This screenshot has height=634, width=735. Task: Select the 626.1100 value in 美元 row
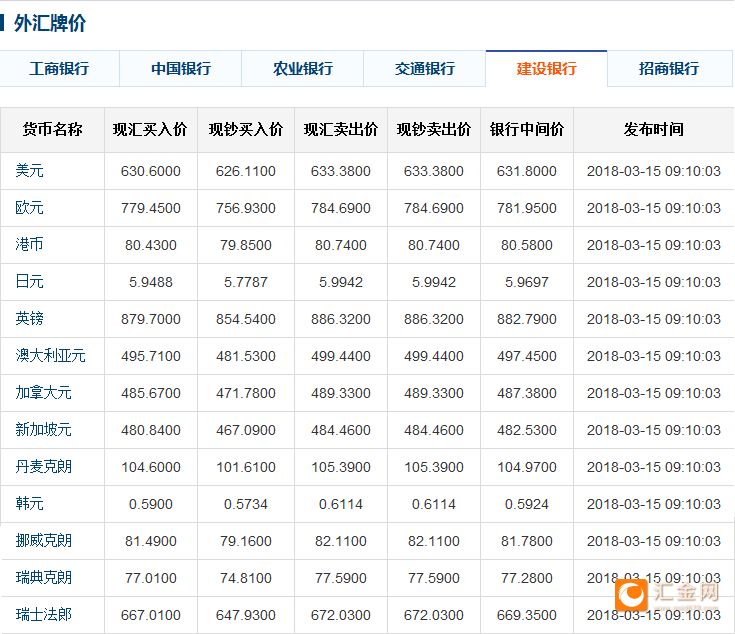click(246, 171)
